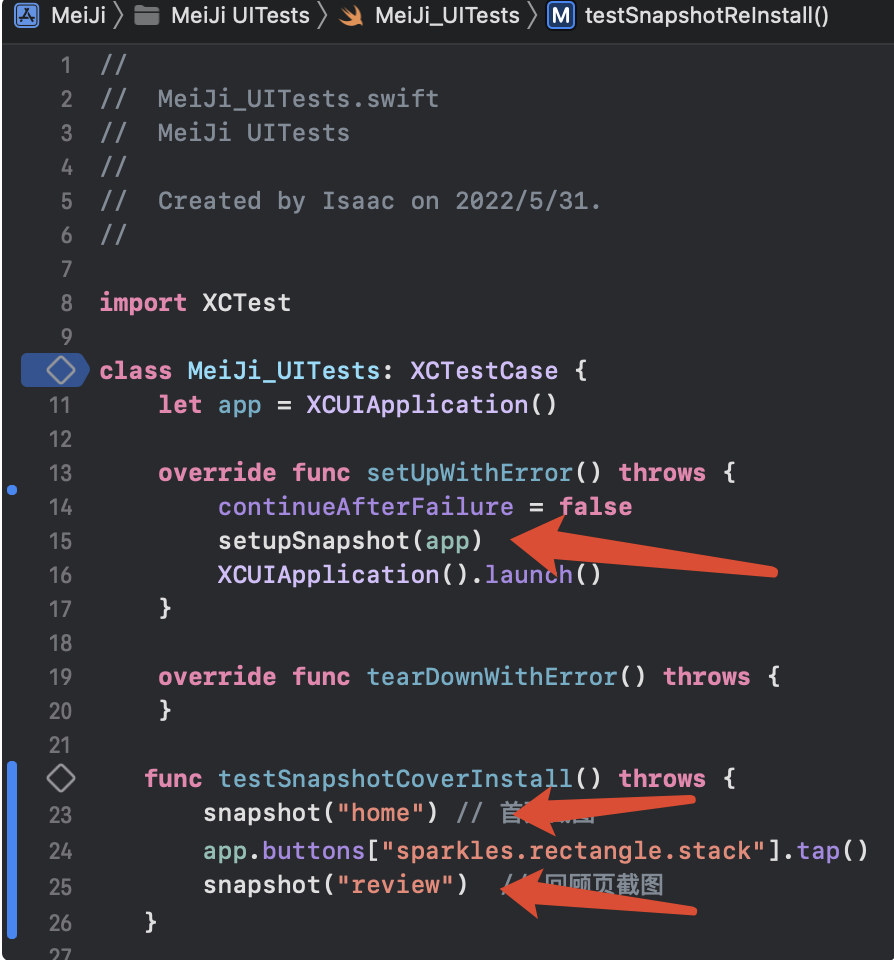This screenshot has width=894, height=960.
Task: Click 'setupSnapshot' call on line 15
Action: point(314,541)
